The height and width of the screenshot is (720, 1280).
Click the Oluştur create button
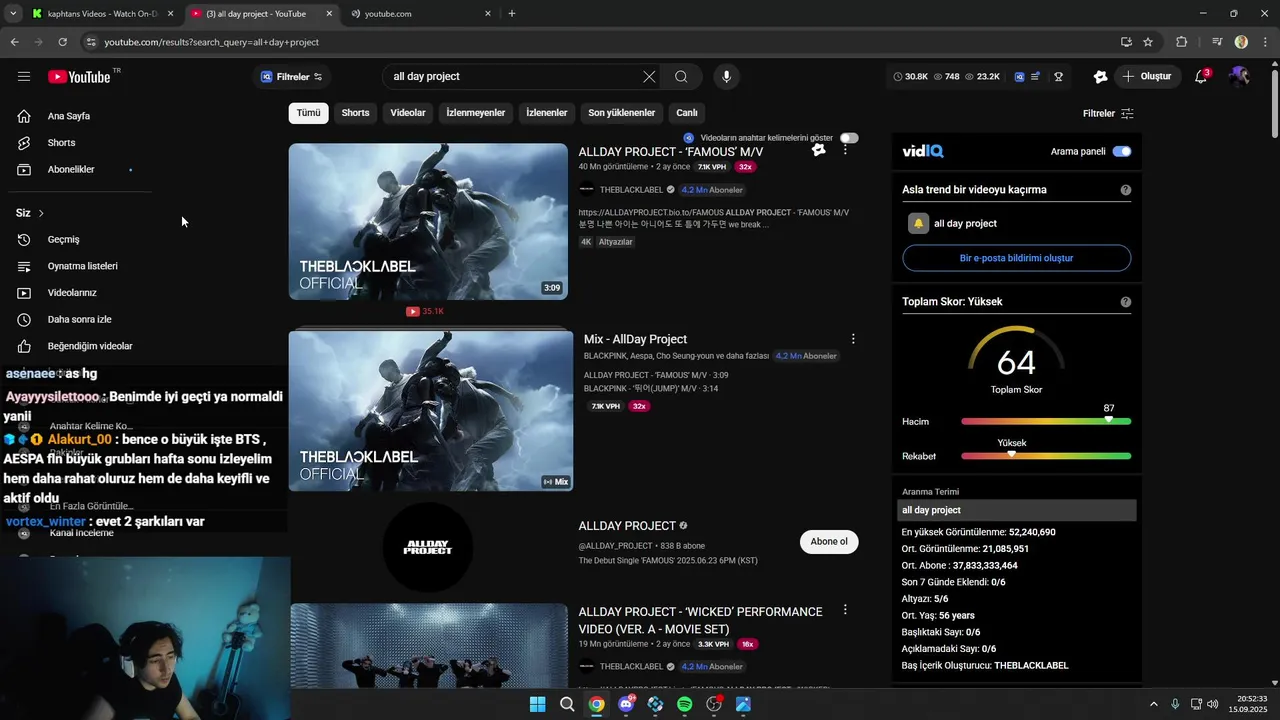point(1147,77)
